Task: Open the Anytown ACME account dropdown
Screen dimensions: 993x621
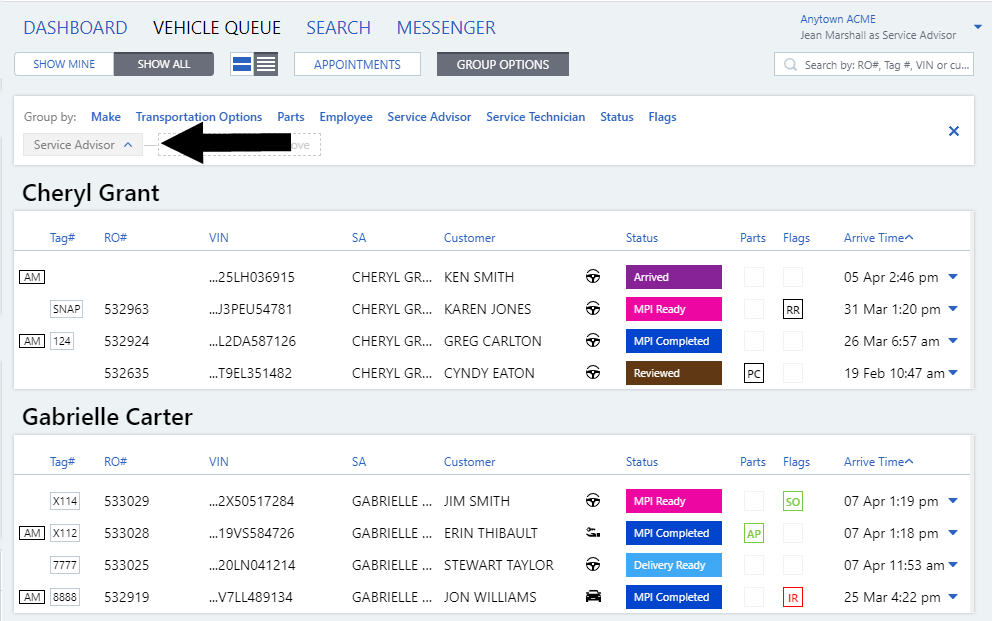Action: [x=977, y=27]
